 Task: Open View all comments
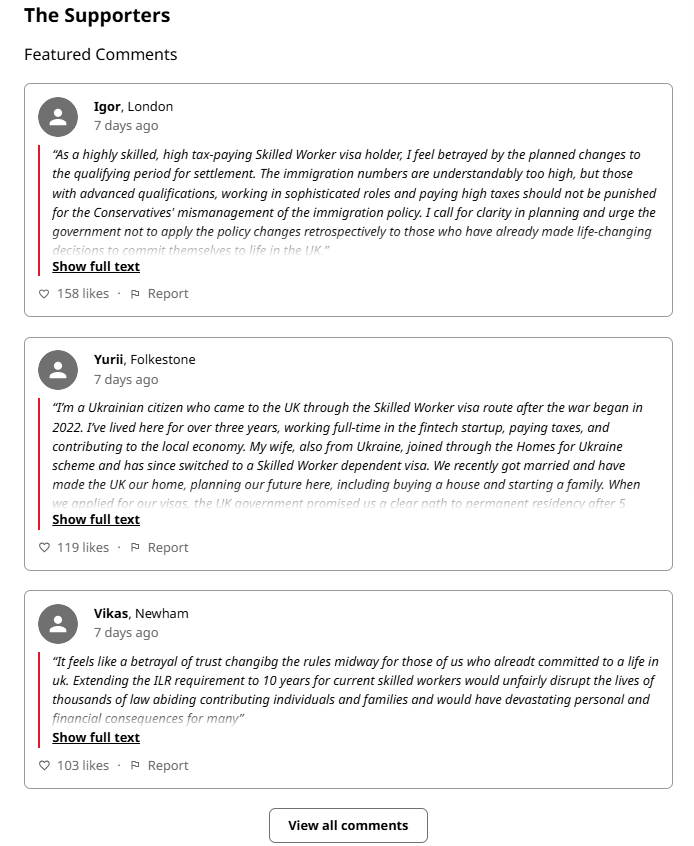pyautogui.click(x=348, y=825)
